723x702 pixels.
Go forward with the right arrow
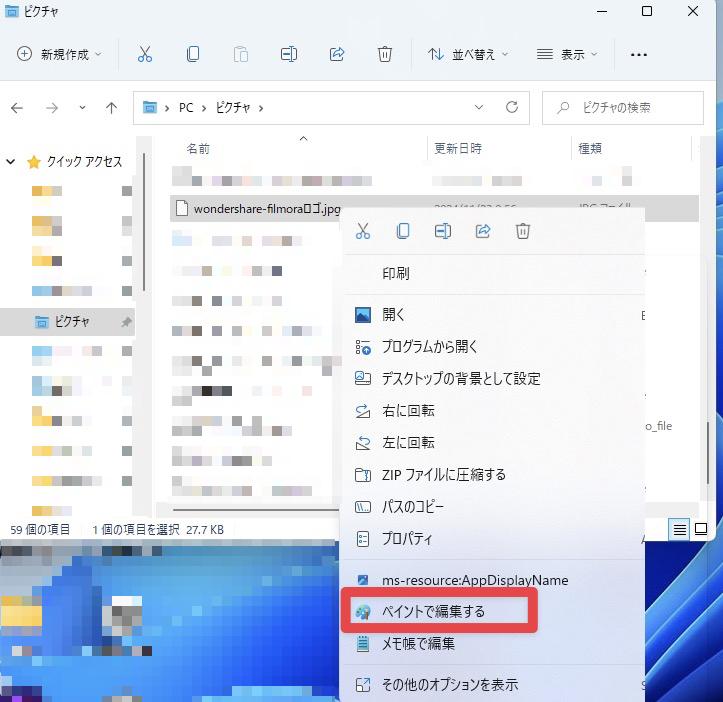(x=52, y=108)
